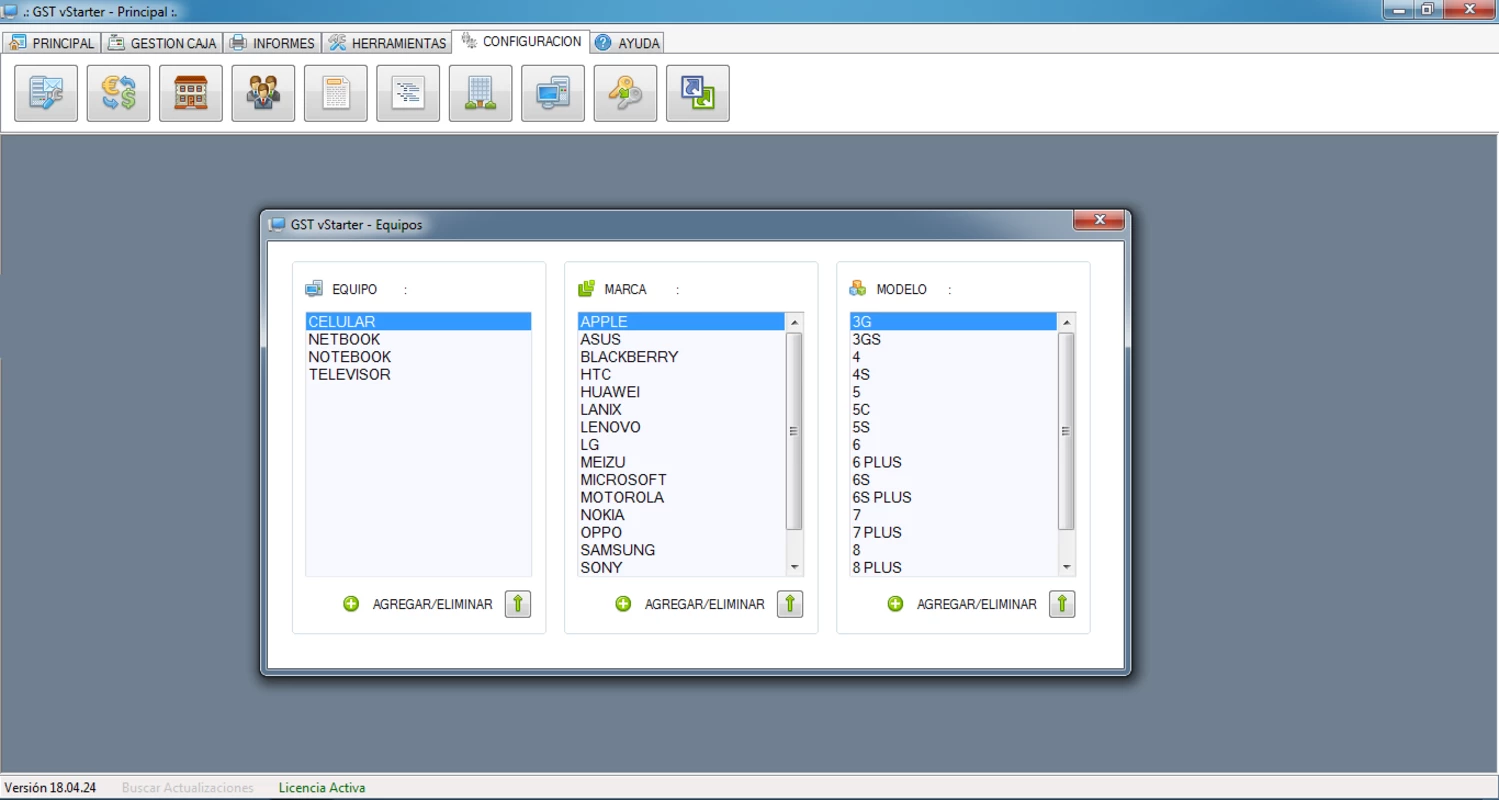
Task: Select HUAWEI in the MARCA list
Action: [x=682, y=392]
